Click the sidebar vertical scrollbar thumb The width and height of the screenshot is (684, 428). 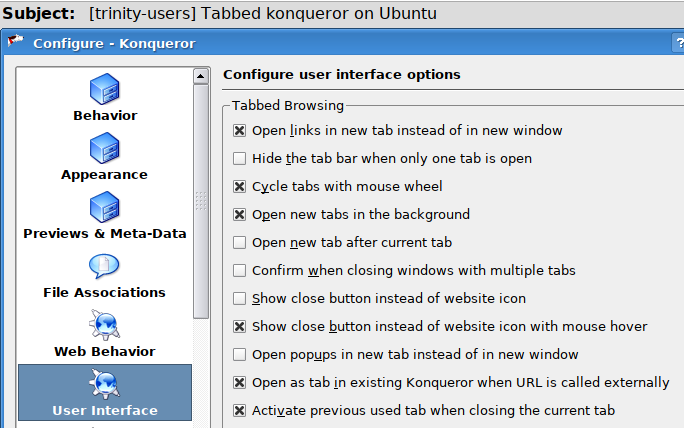[201, 201]
